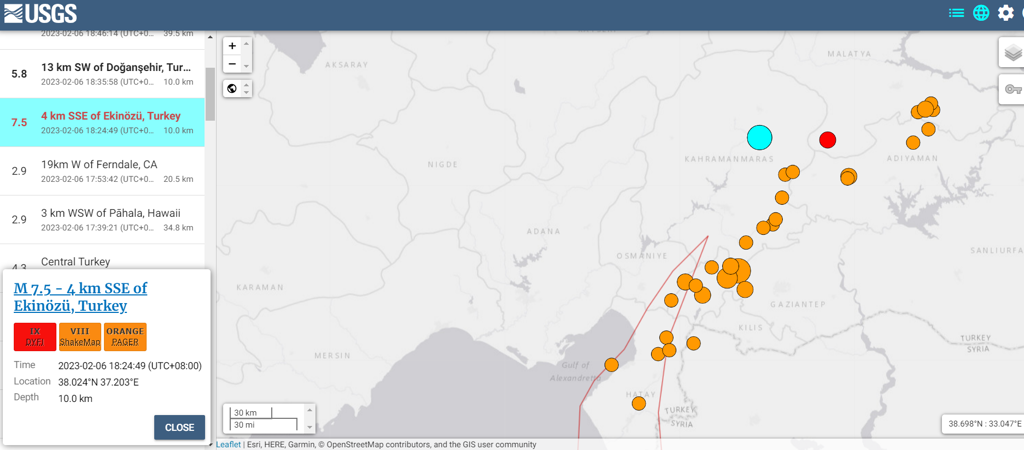The height and width of the screenshot is (450, 1024).
Task: Zoom out with the minus button
Action: 232,63
